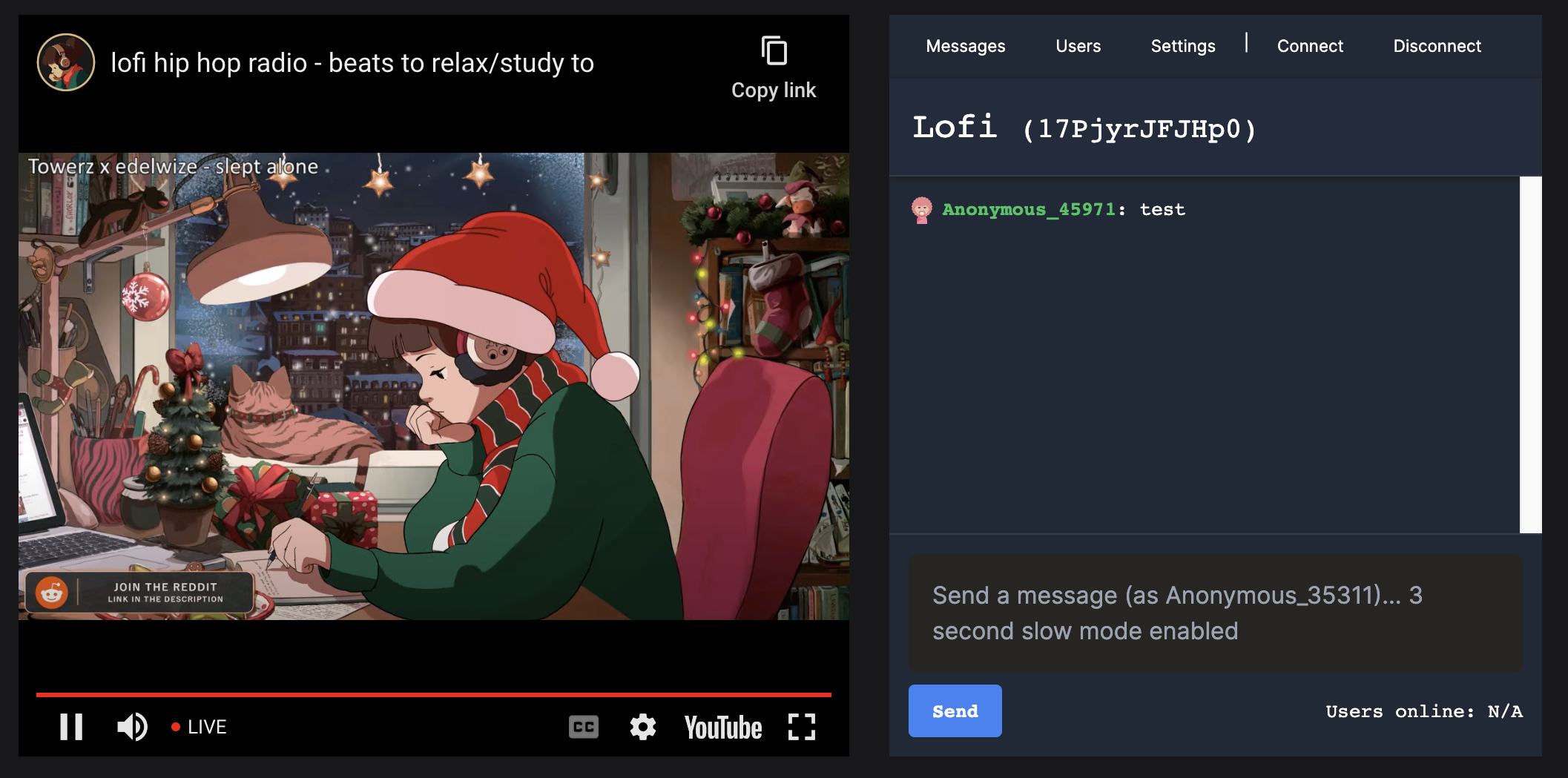This screenshot has width=1568, height=778.
Task: Open the video title link
Action: 352,63
